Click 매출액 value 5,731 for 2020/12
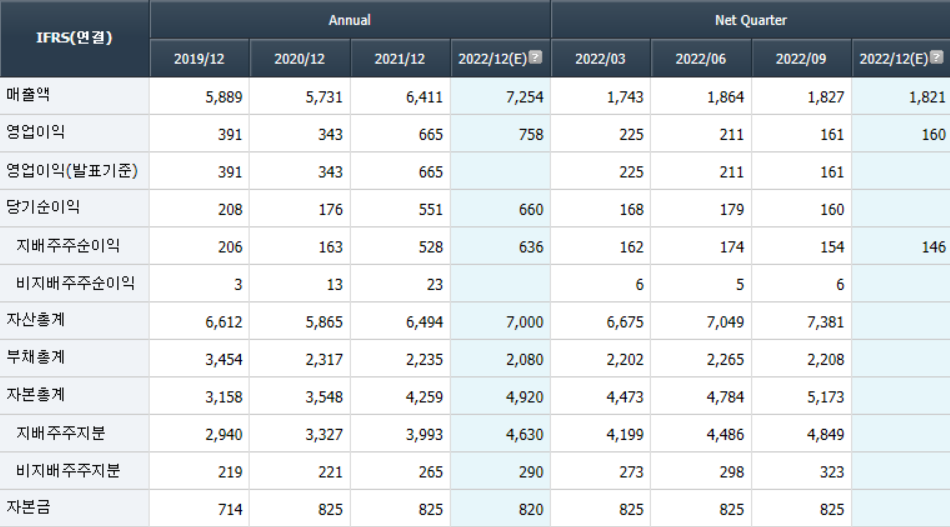Image resolution: width=950 pixels, height=527 pixels. click(324, 97)
